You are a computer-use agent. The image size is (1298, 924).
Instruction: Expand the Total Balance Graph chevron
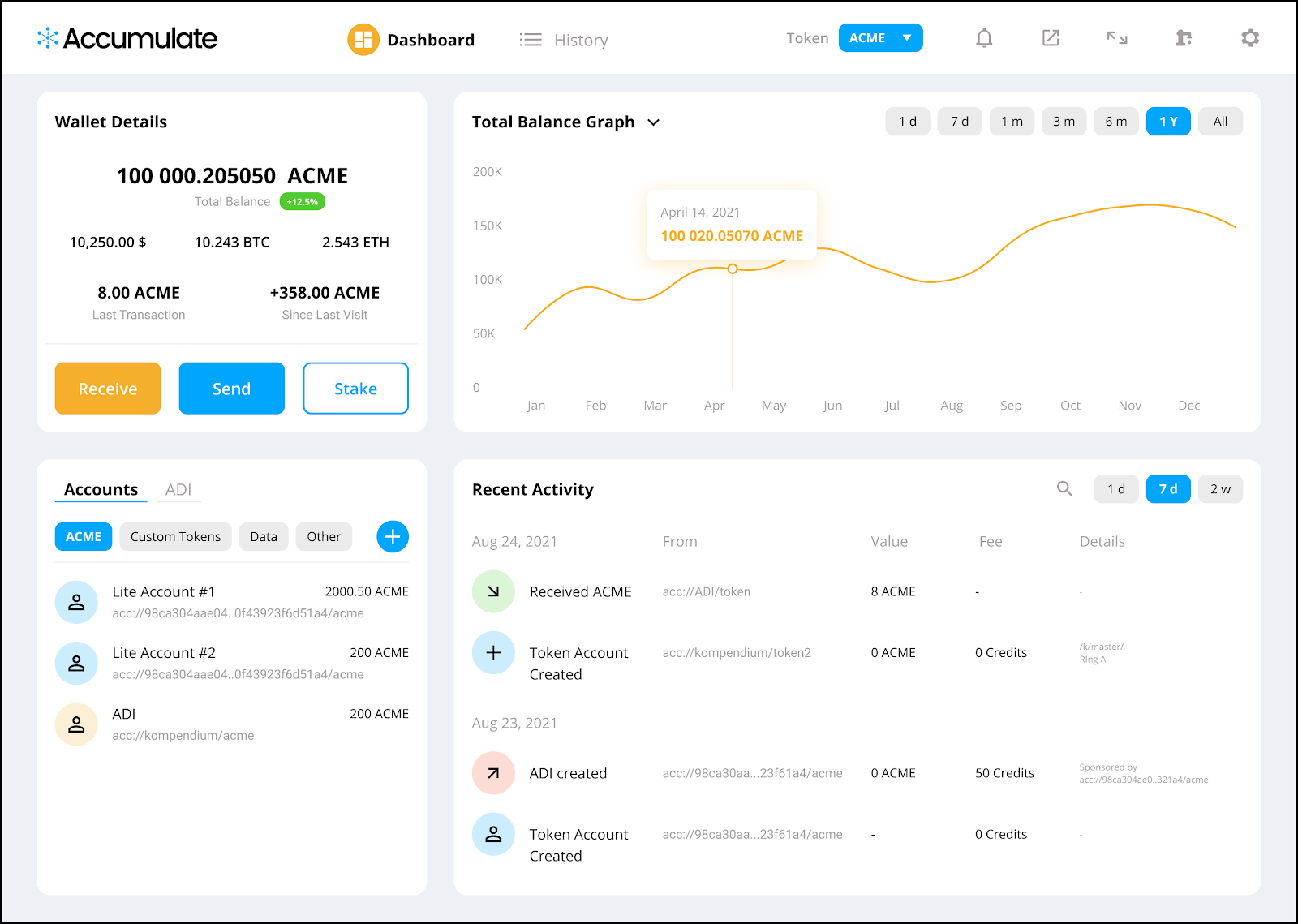pyautogui.click(x=653, y=122)
